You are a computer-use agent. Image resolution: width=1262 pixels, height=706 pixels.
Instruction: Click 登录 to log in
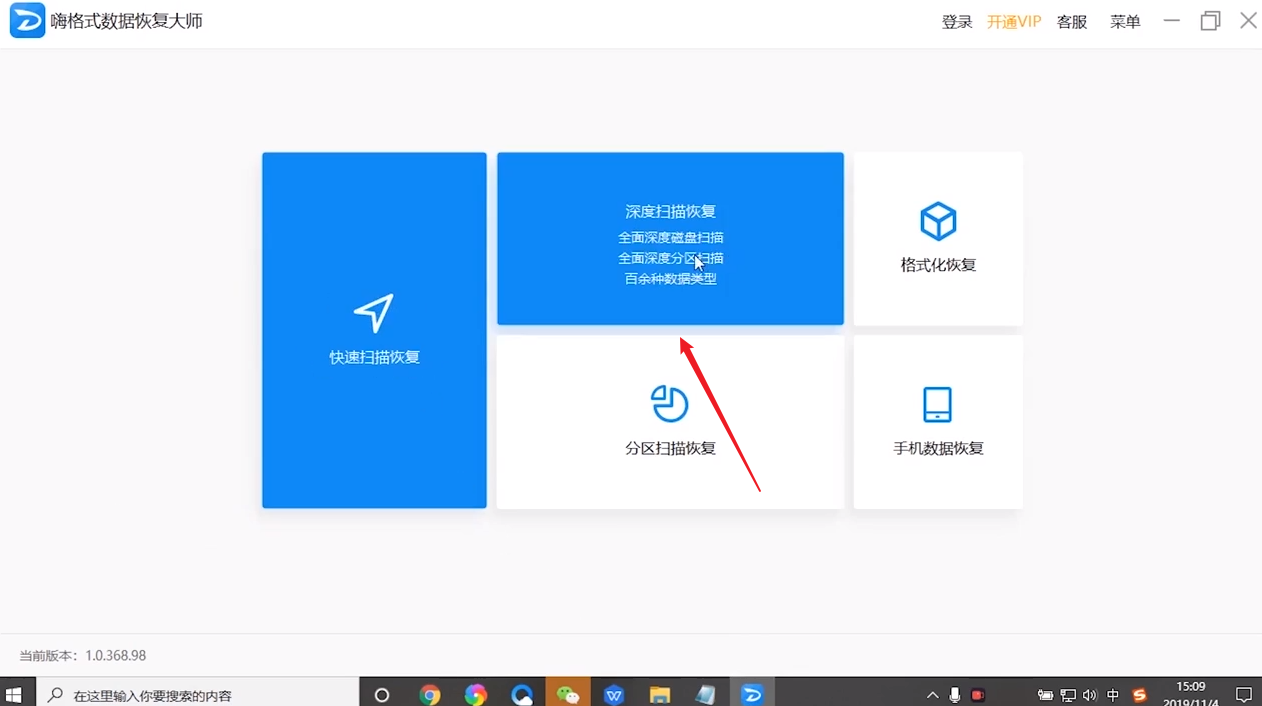tap(957, 22)
